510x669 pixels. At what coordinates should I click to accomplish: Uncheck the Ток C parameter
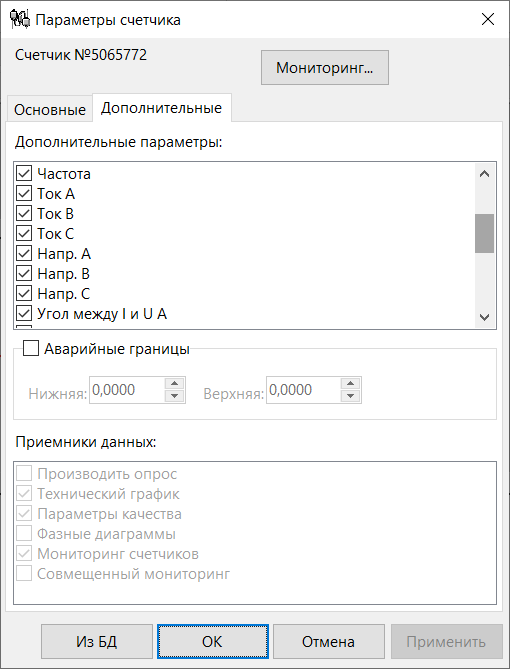coord(24,234)
